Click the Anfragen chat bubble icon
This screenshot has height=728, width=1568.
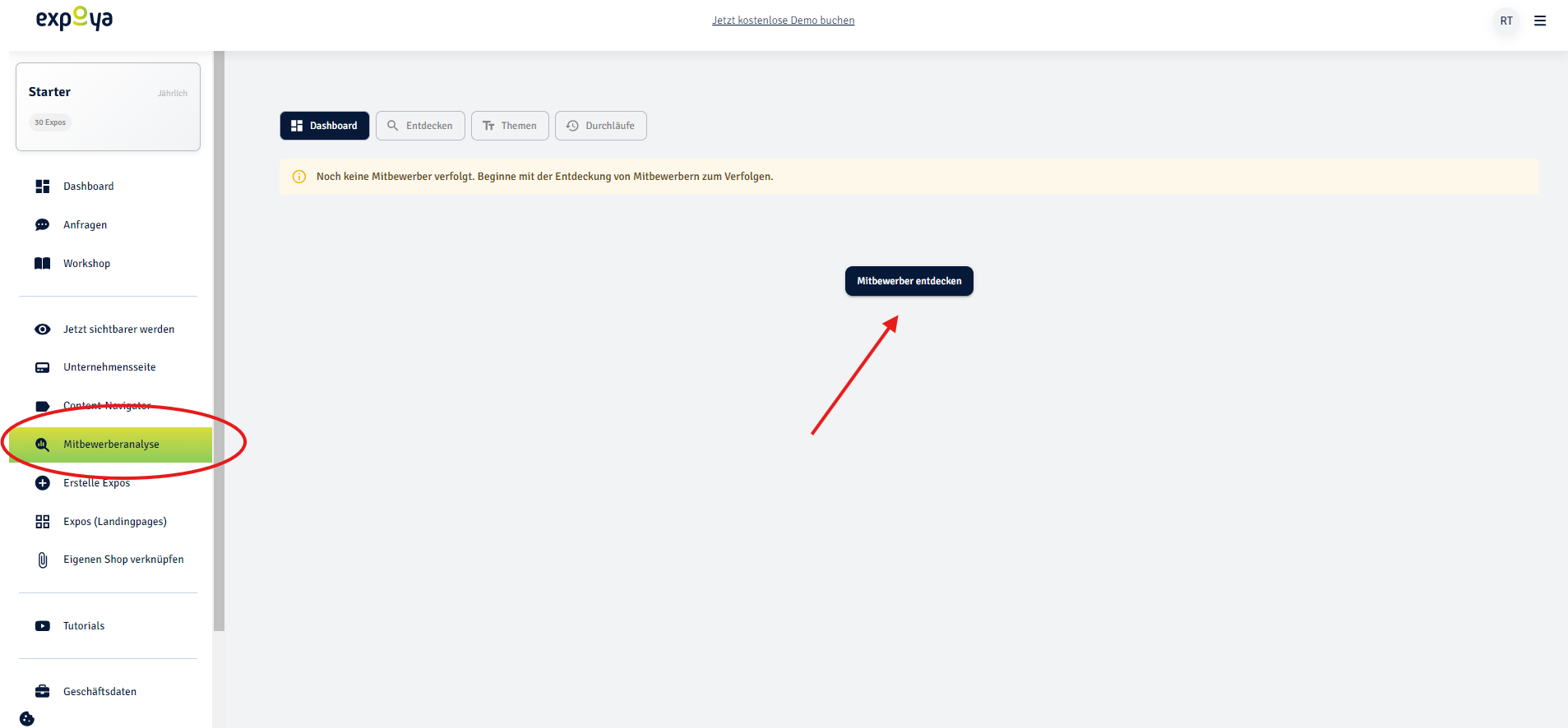[43, 225]
